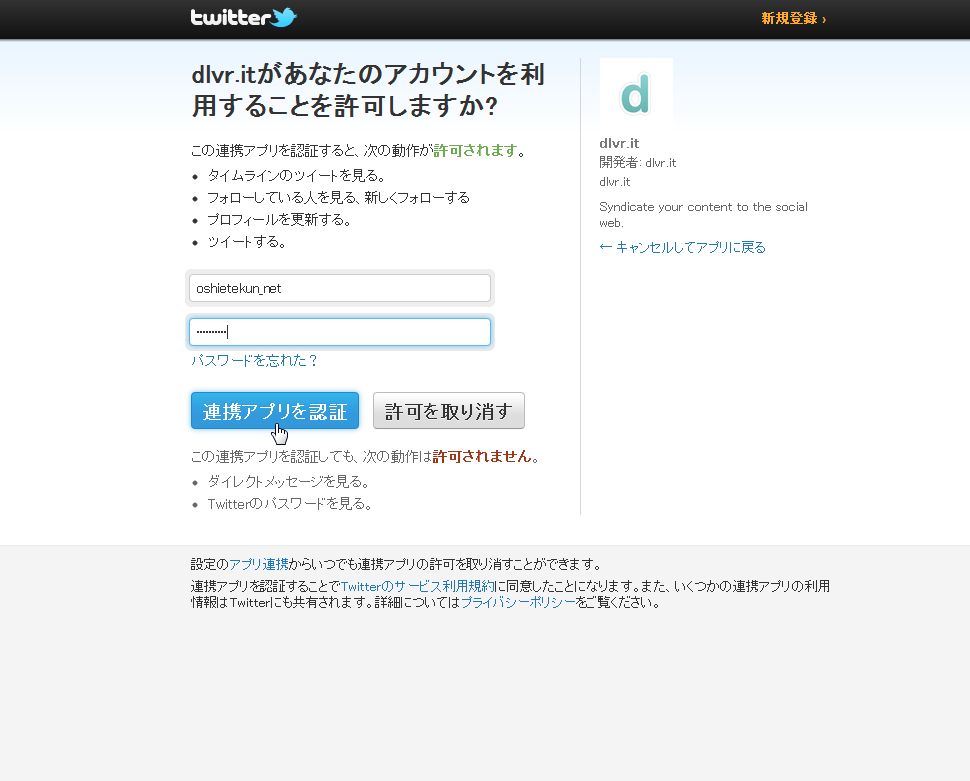Viewport: 970px width, 781px height.
Task: Authorize with the 連携アプリを認証 button
Action: (x=275, y=410)
